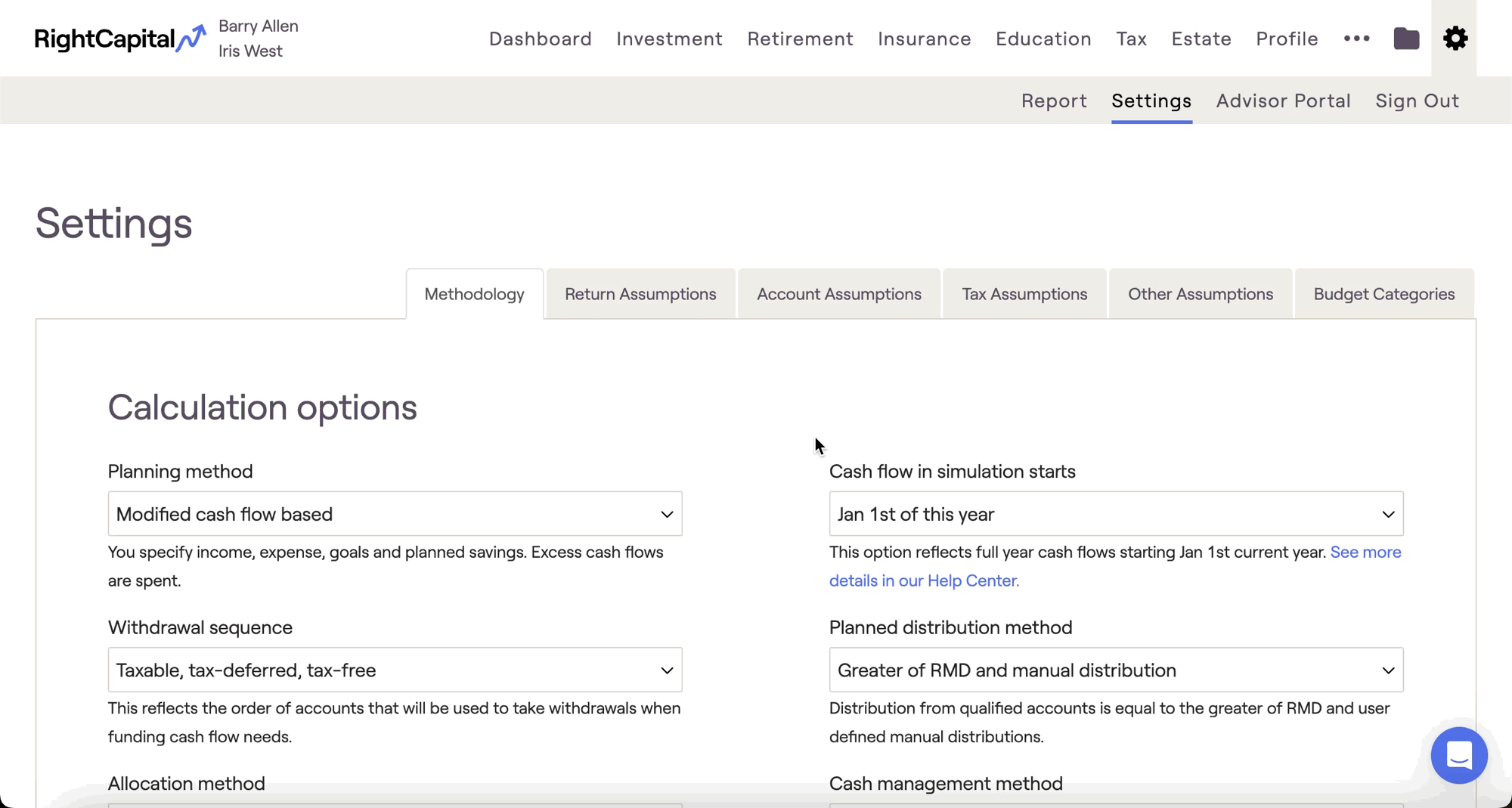Switch to Return Assumptions tab
Screen dimensions: 1512x808
point(640,294)
